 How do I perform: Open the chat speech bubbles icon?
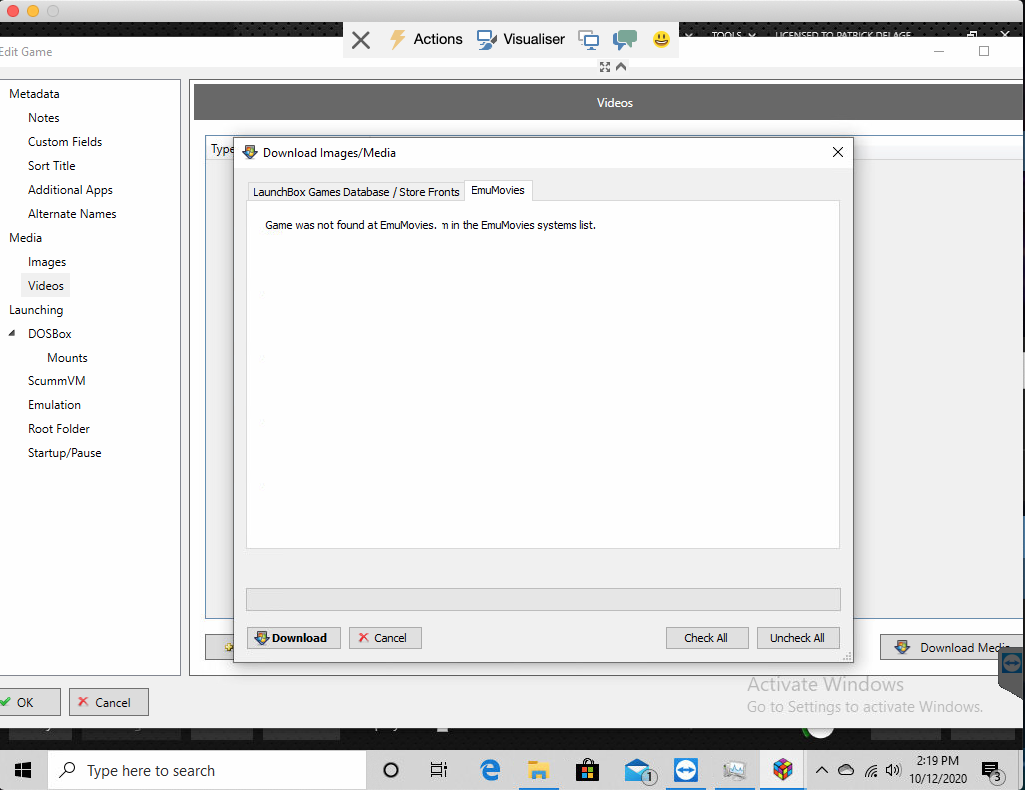click(625, 40)
